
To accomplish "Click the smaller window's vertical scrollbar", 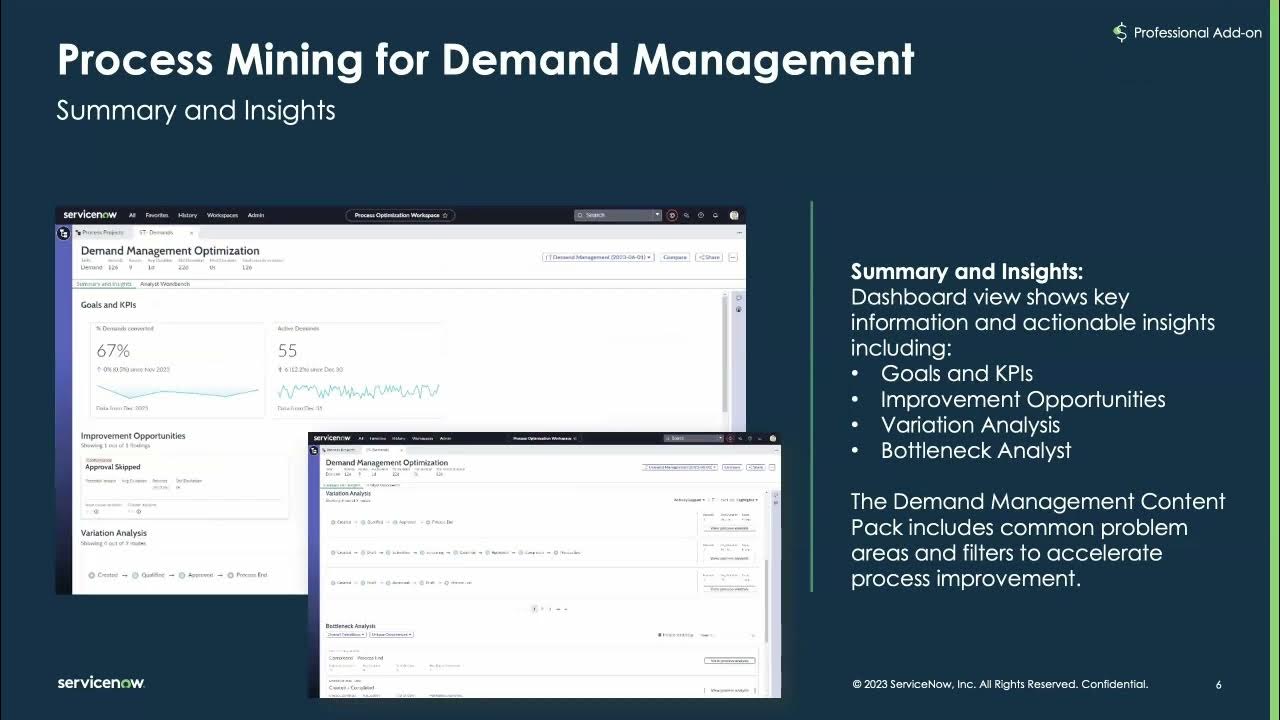I will [766, 600].
